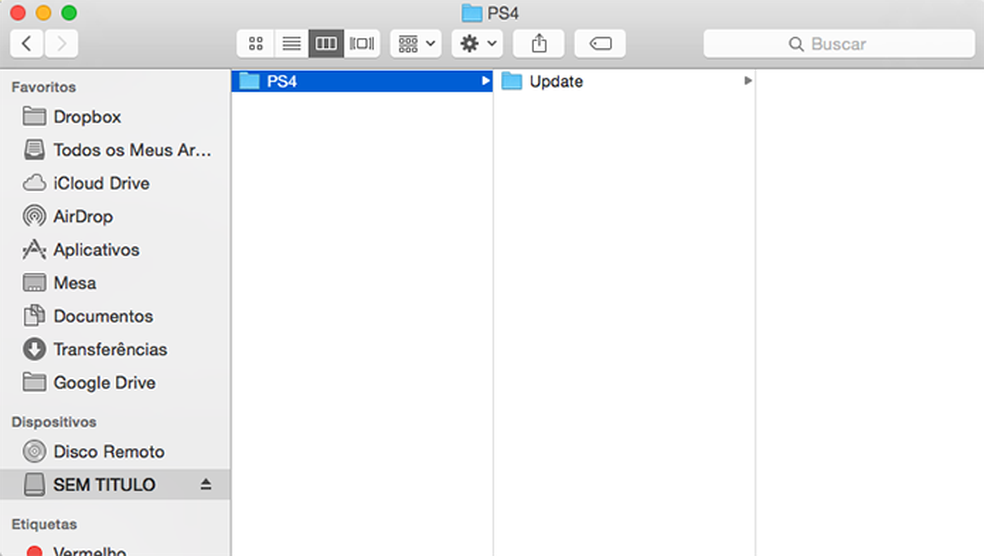Screen dimensions: 984x556
Task: Open Documentos in the sidebar
Action: click(115, 316)
